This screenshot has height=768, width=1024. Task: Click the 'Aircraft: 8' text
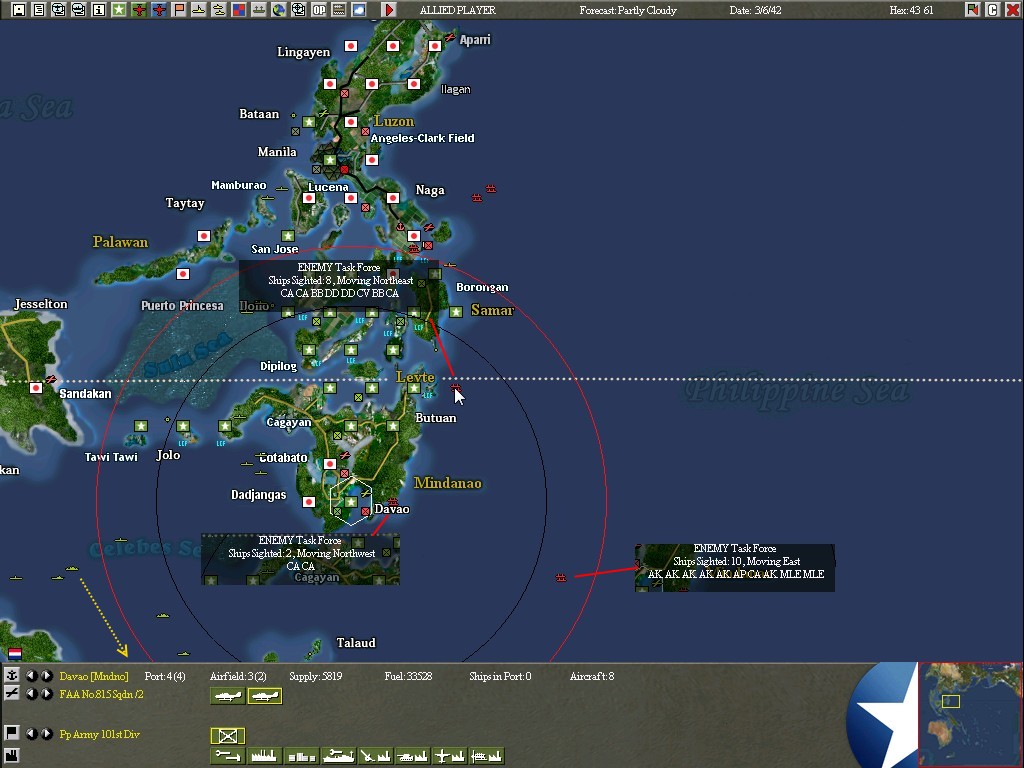(592, 677)
